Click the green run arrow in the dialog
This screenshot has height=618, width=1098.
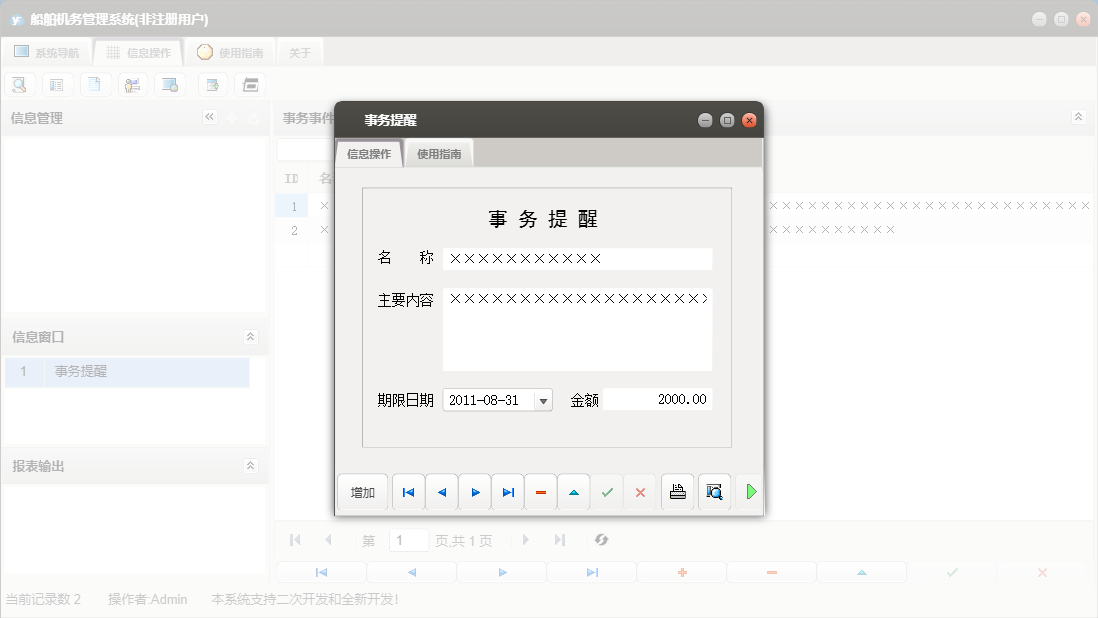[x=750, y=492]
